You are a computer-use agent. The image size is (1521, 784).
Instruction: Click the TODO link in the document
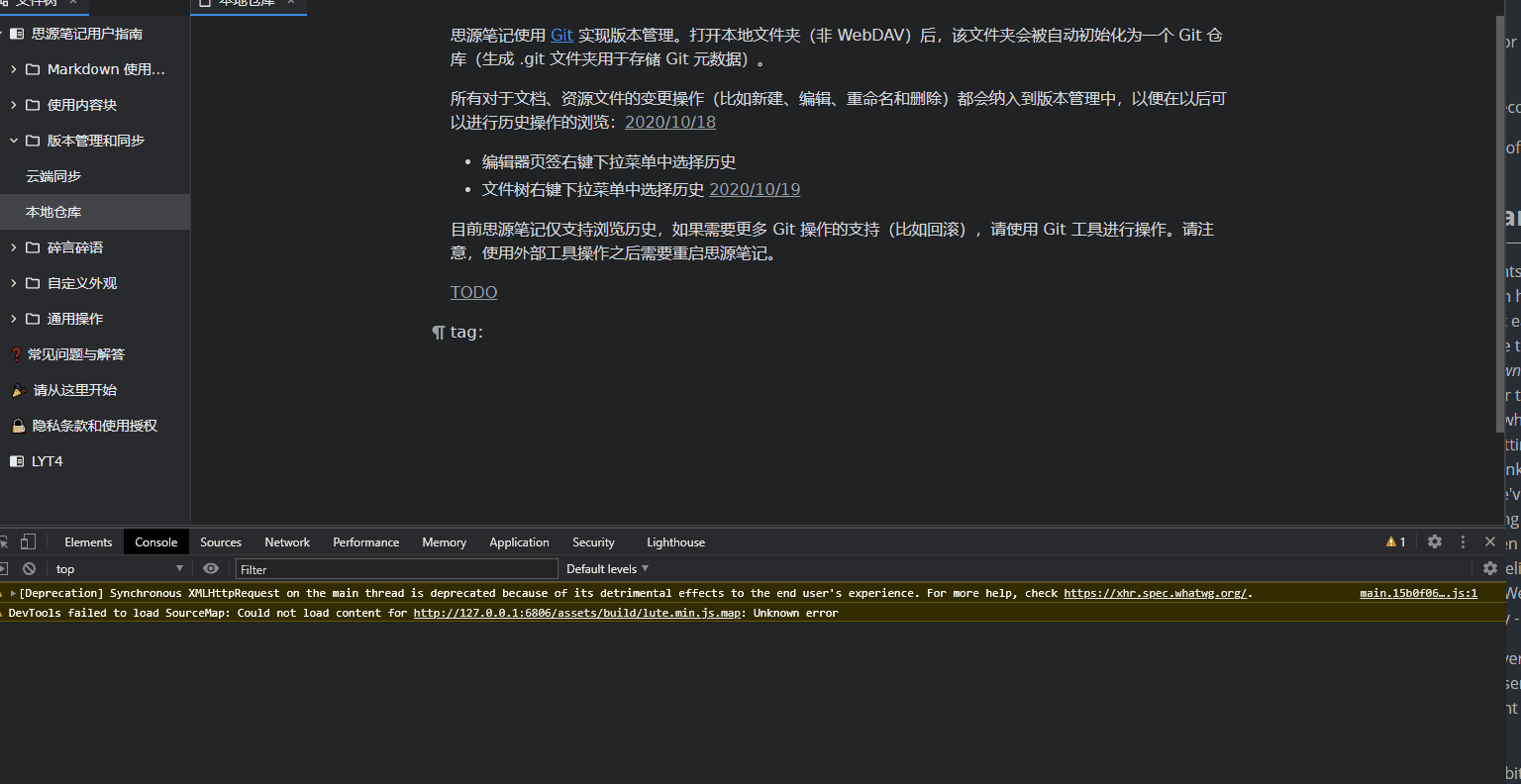(474, 292)
